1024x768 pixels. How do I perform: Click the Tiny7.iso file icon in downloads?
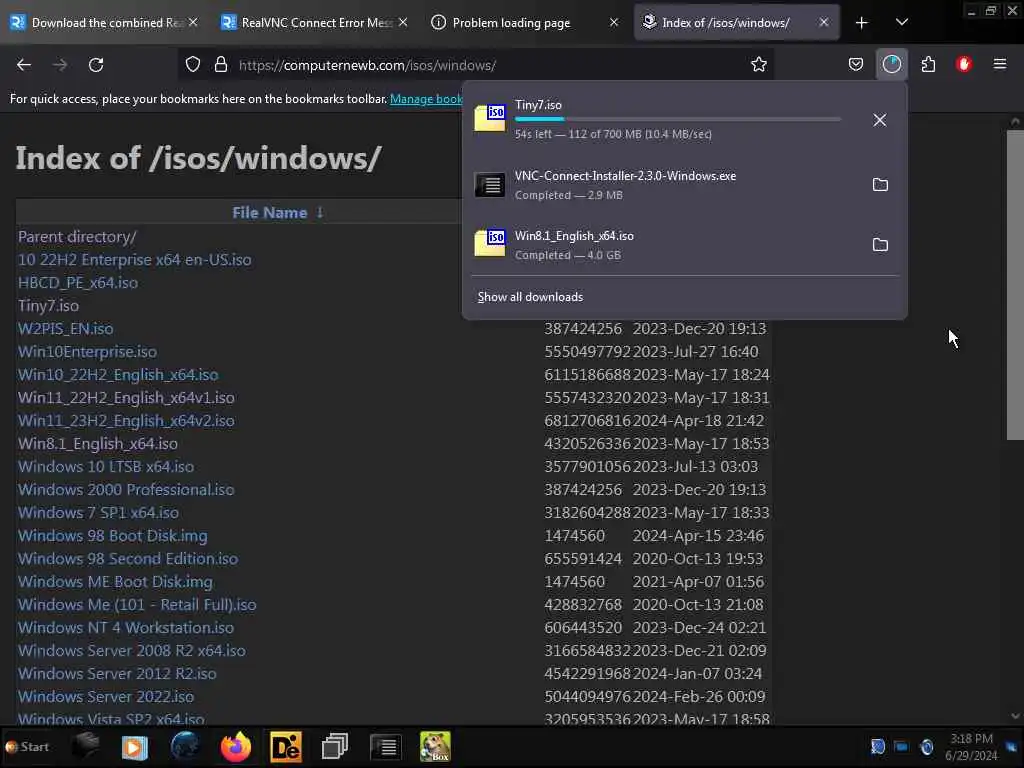[x=490, y=118]
